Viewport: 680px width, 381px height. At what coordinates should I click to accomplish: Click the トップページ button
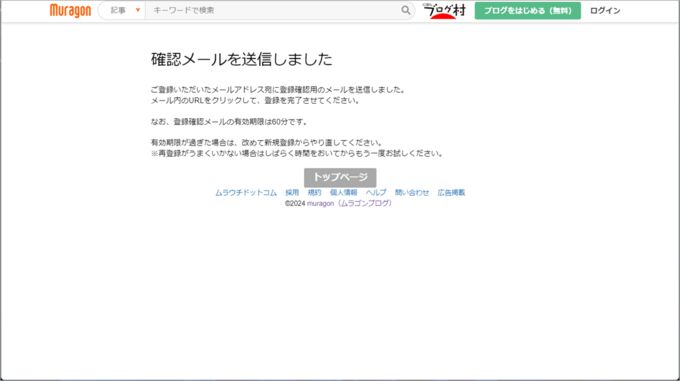[x=340, y=177]
